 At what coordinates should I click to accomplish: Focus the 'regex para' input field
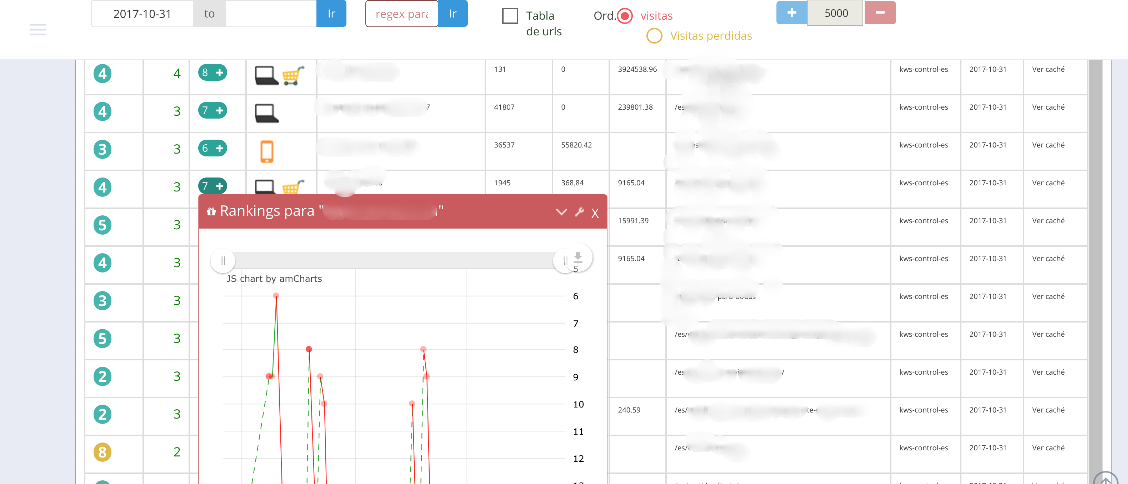401,14
